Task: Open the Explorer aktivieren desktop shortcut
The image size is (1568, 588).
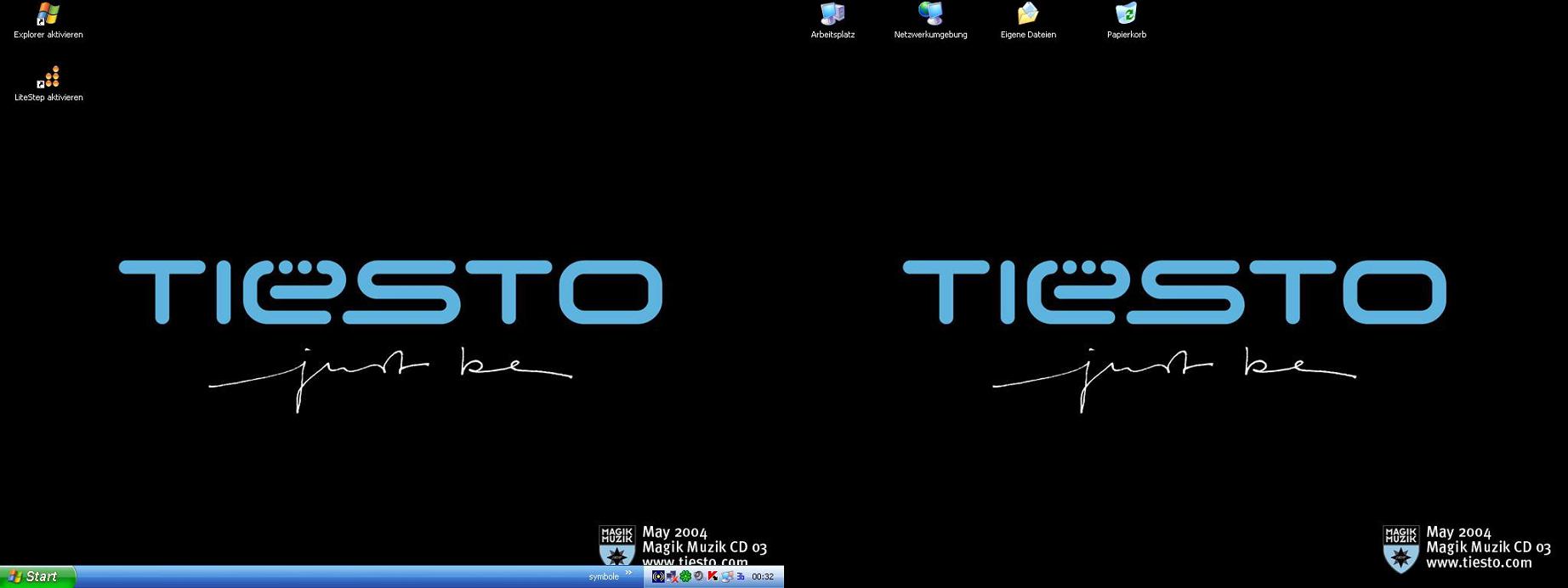Action: click(x=48, y=22)
